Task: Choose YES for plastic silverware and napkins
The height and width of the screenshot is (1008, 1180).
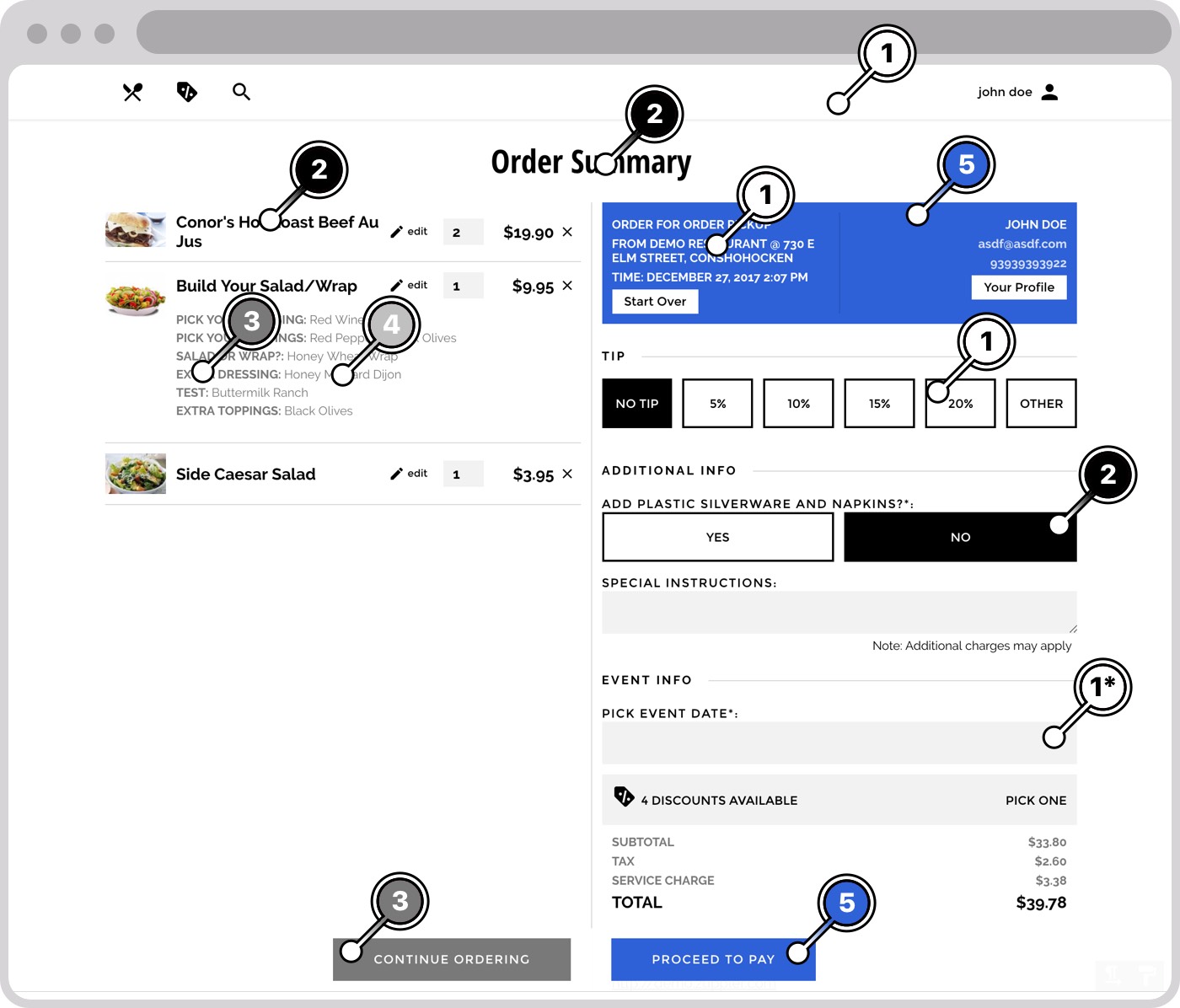Action: tap(717, 537)
